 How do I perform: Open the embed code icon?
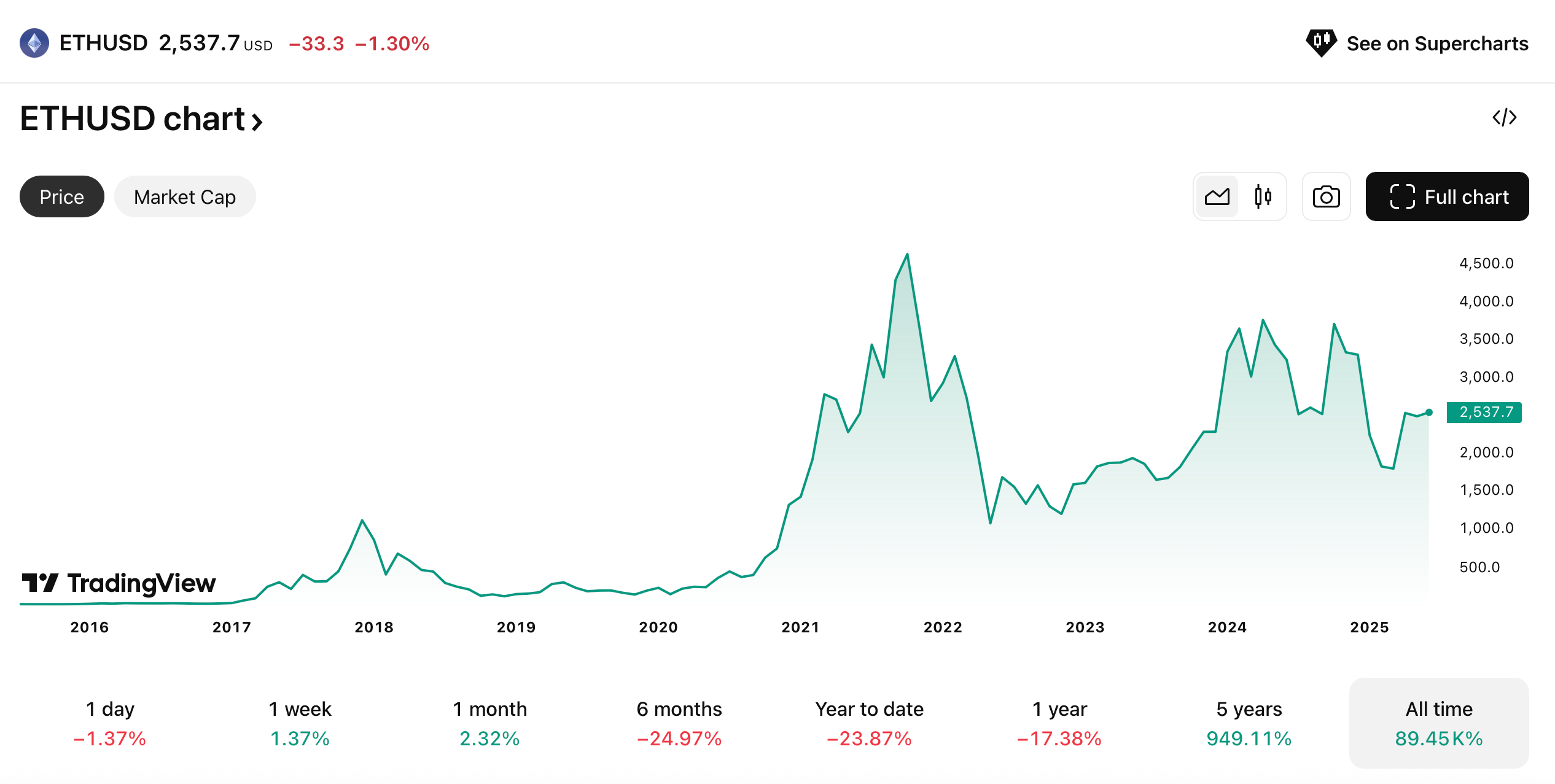(x=1504, y=117)
